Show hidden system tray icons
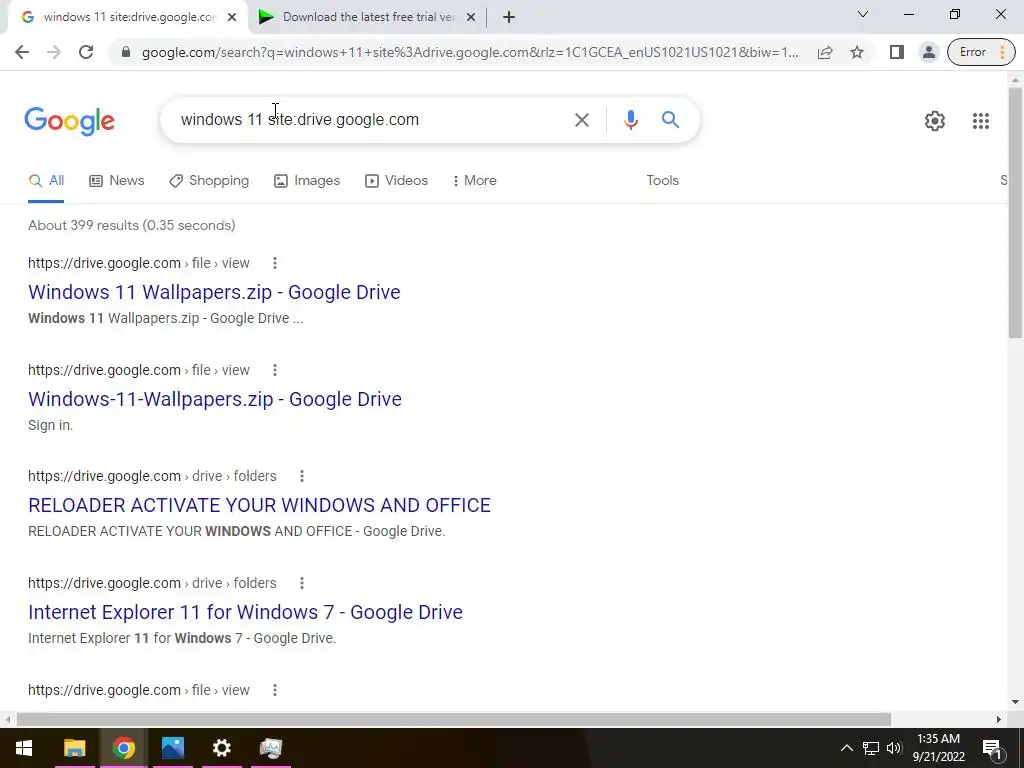The width and height of the screenshot is (1024, 768). [x=846, y=748]
